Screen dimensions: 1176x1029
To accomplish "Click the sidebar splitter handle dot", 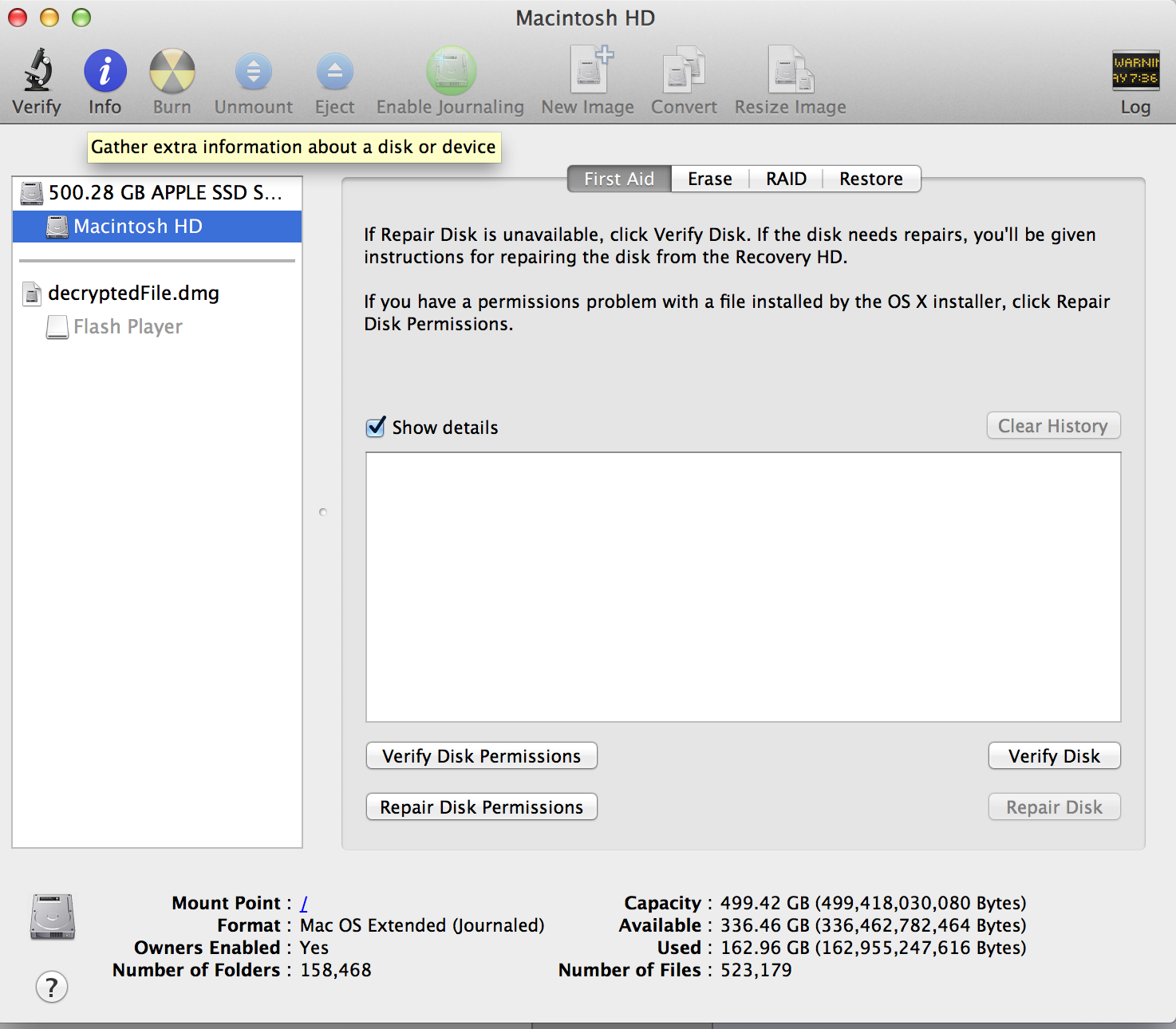I will tap(323, 512).
